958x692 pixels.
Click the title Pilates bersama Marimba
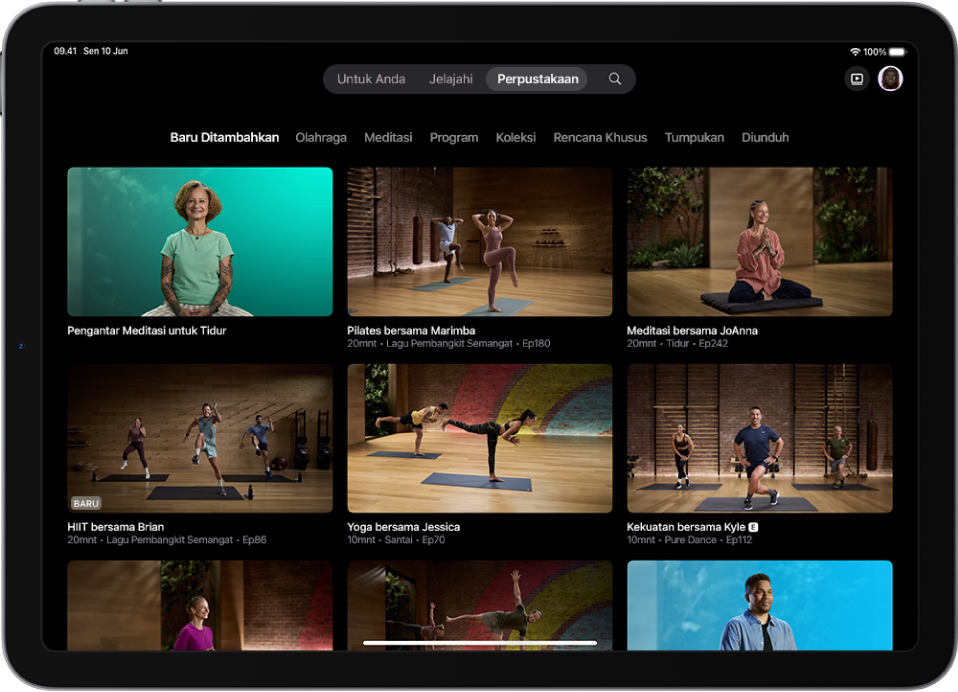[x=411, y=330]
